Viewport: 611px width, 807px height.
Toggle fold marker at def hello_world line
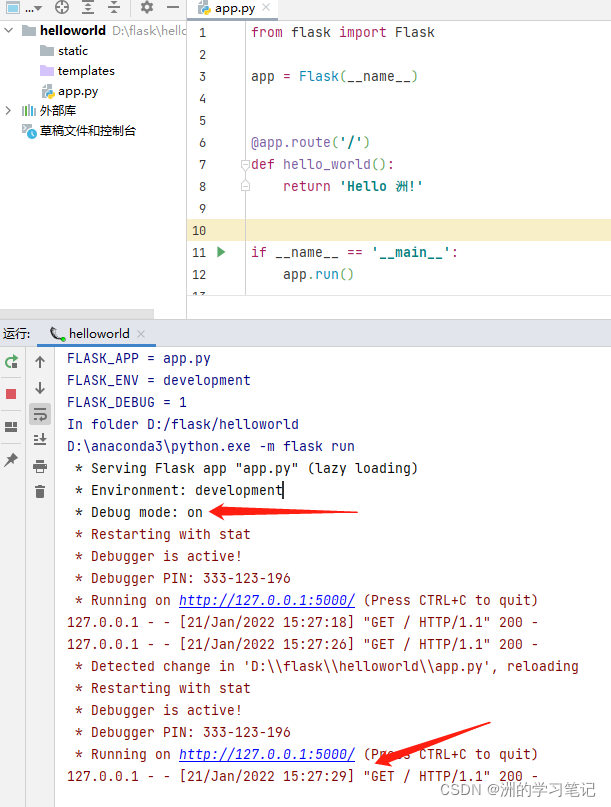[245, 164]
